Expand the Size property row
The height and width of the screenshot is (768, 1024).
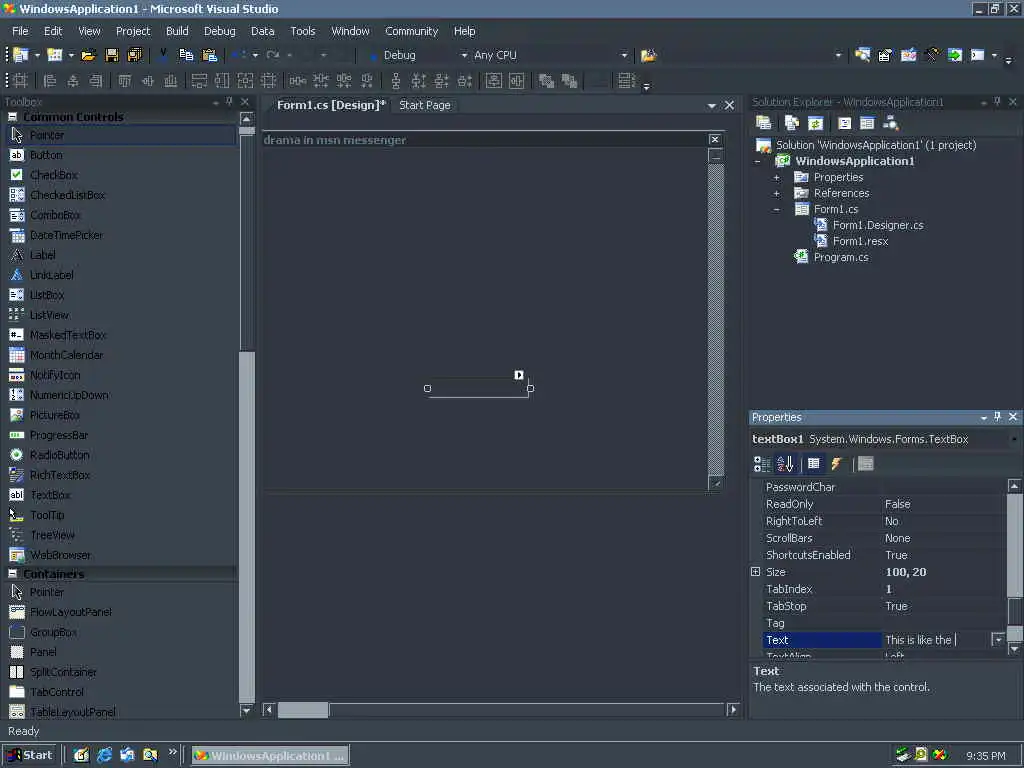click(x=756, y=571)
